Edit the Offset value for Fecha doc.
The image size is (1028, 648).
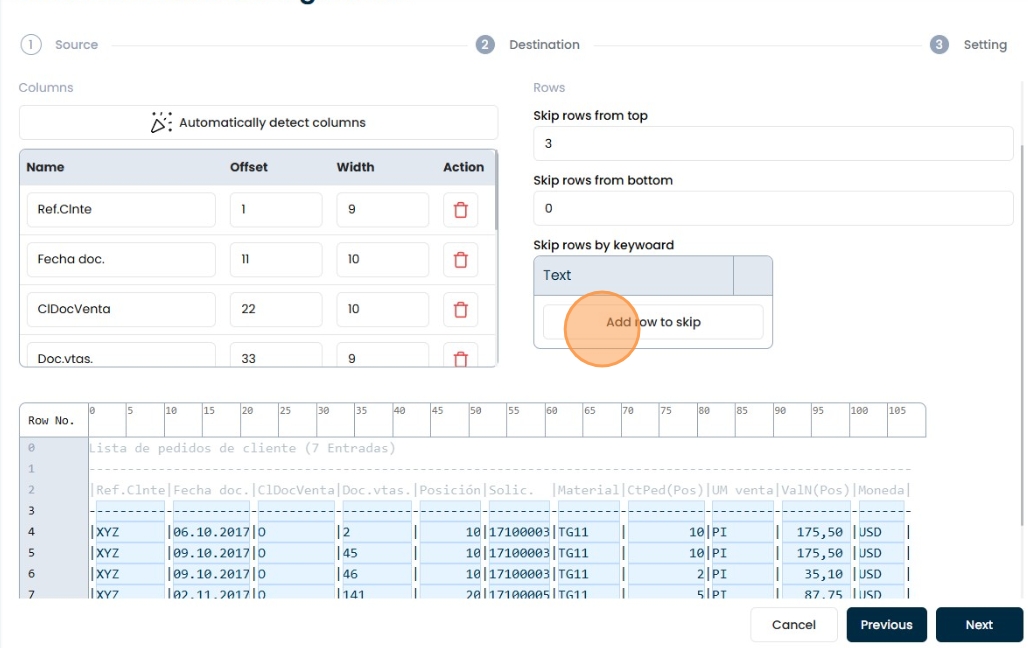(x=276, y=259)
